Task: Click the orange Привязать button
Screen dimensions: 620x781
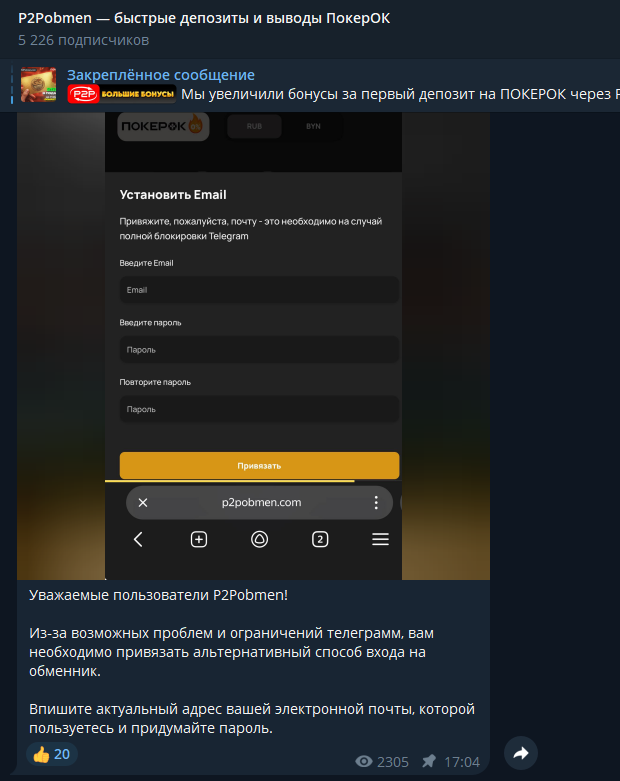Action: [x=259, y=466]
